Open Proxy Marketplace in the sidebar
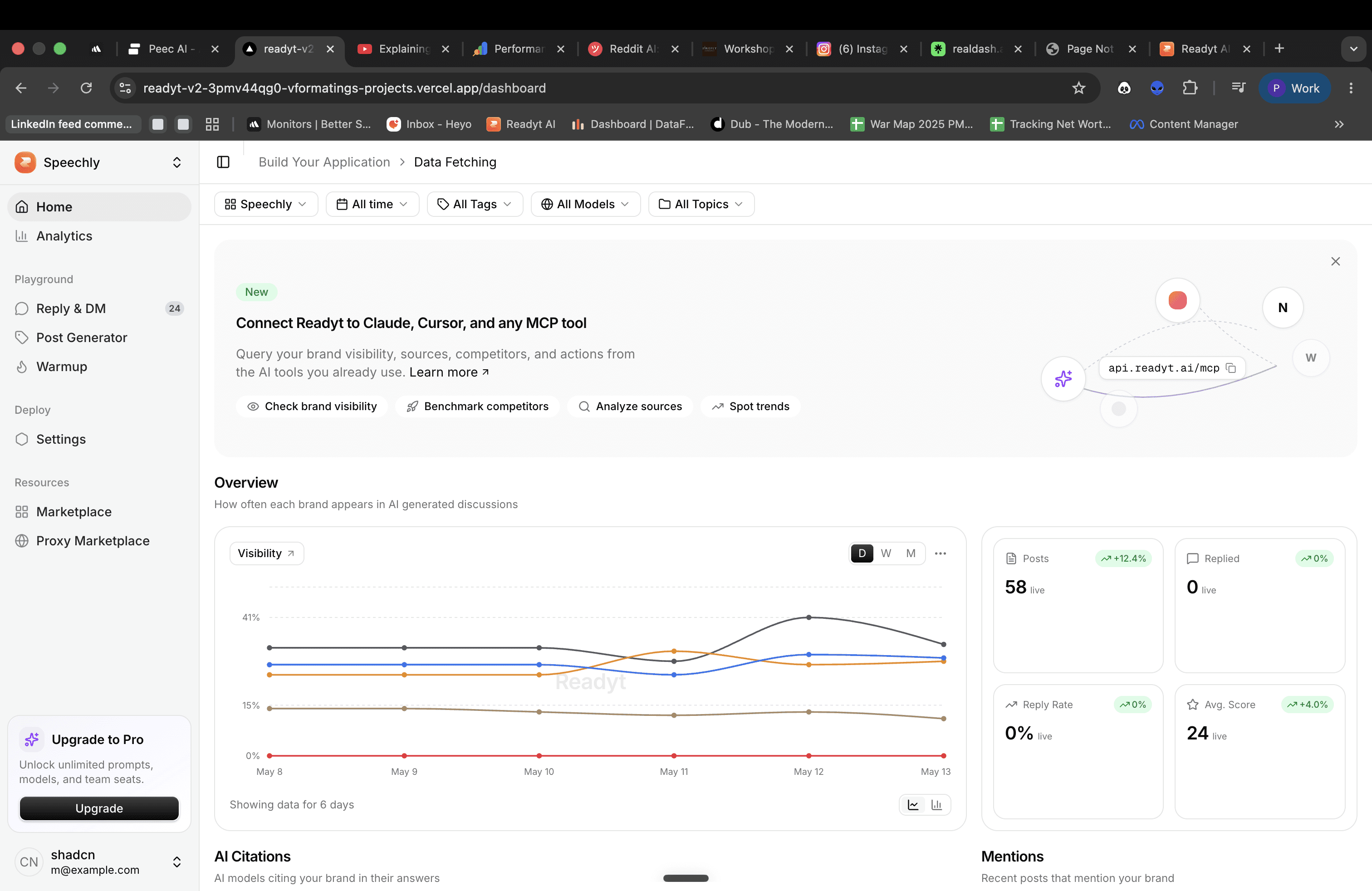This screenshot has height=891, width=1372. point(98,541)
